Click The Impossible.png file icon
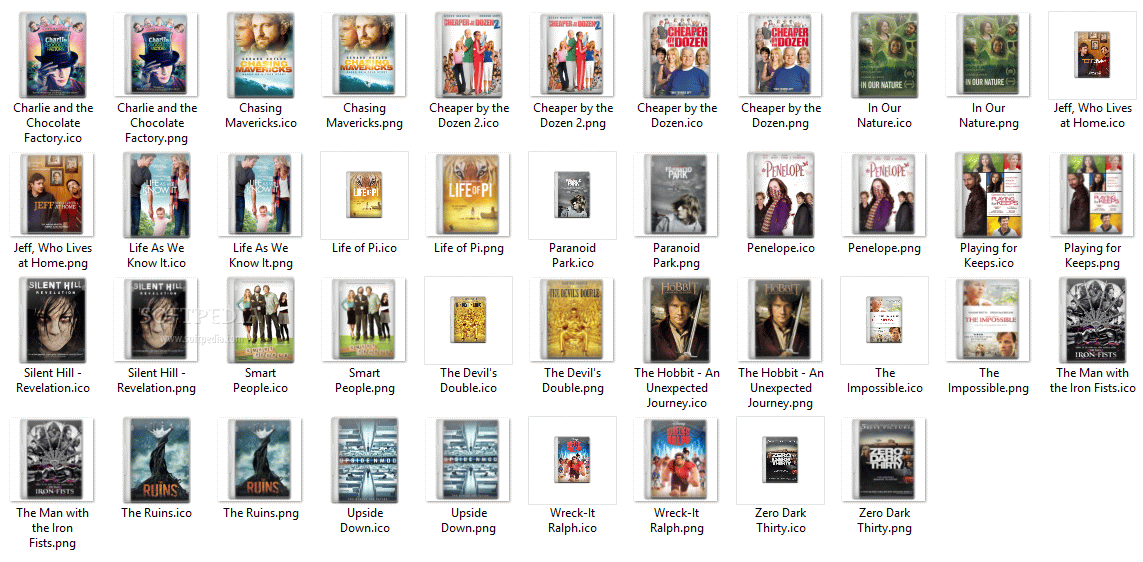Image resolution: width=1143 pixels, height=562 pixels. pyautogui.click(x=987, y=319)
